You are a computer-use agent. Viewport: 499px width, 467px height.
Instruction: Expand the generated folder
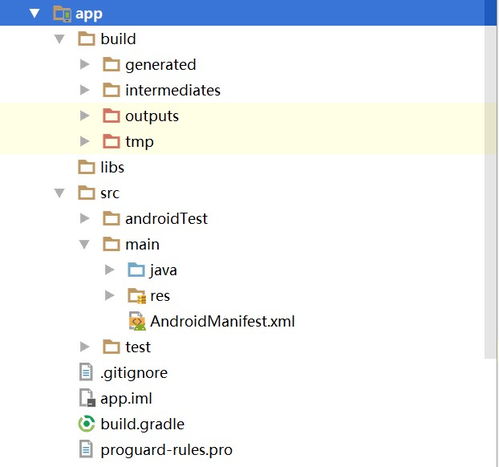point(85,64)
